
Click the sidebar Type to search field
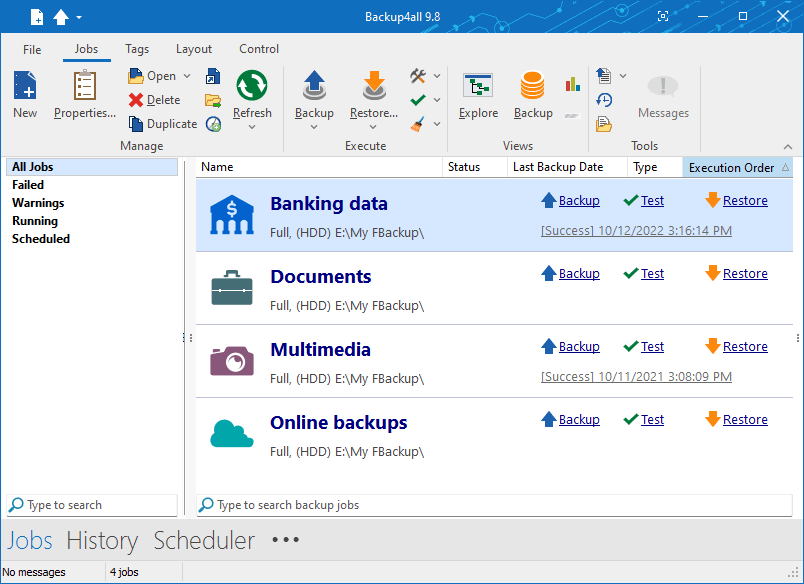point(92,505)
